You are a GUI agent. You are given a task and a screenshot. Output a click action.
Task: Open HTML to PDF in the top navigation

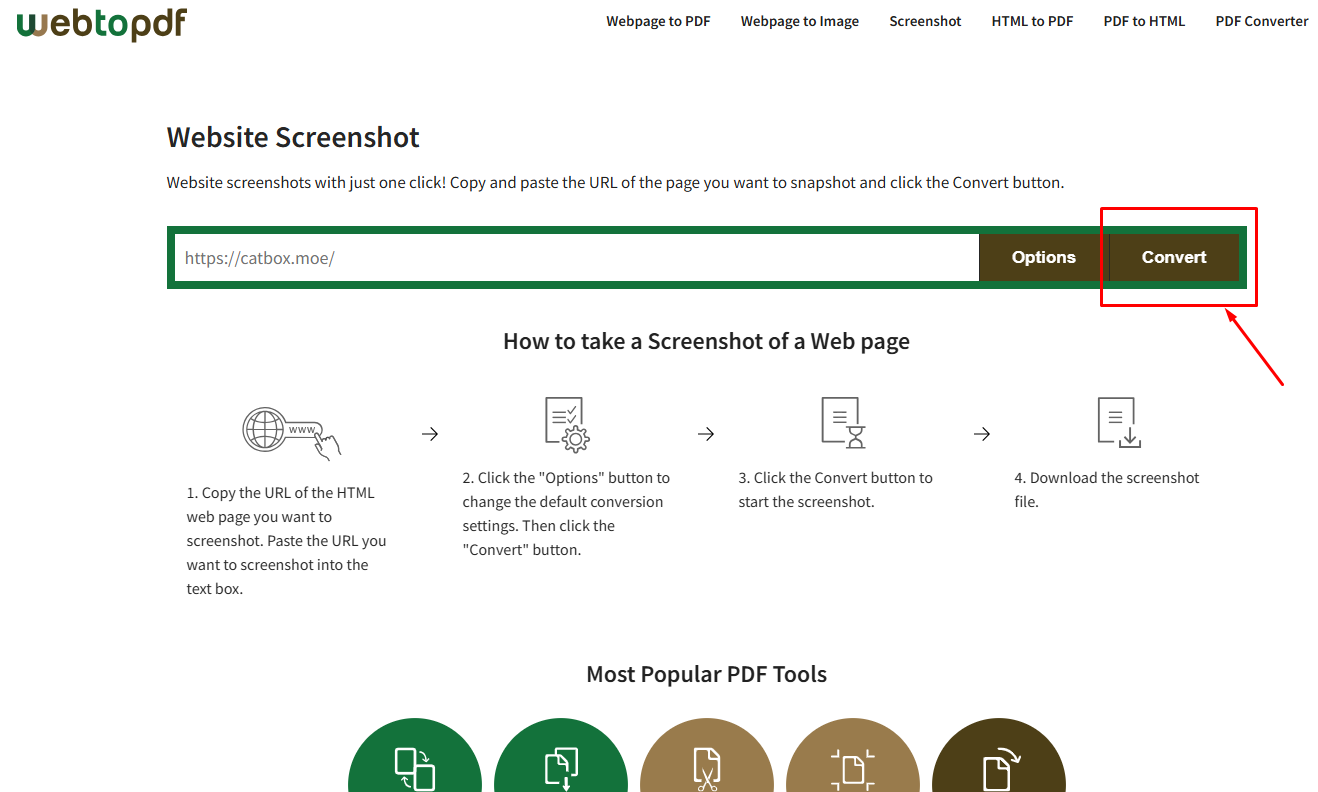click(x=1032, y=21)
